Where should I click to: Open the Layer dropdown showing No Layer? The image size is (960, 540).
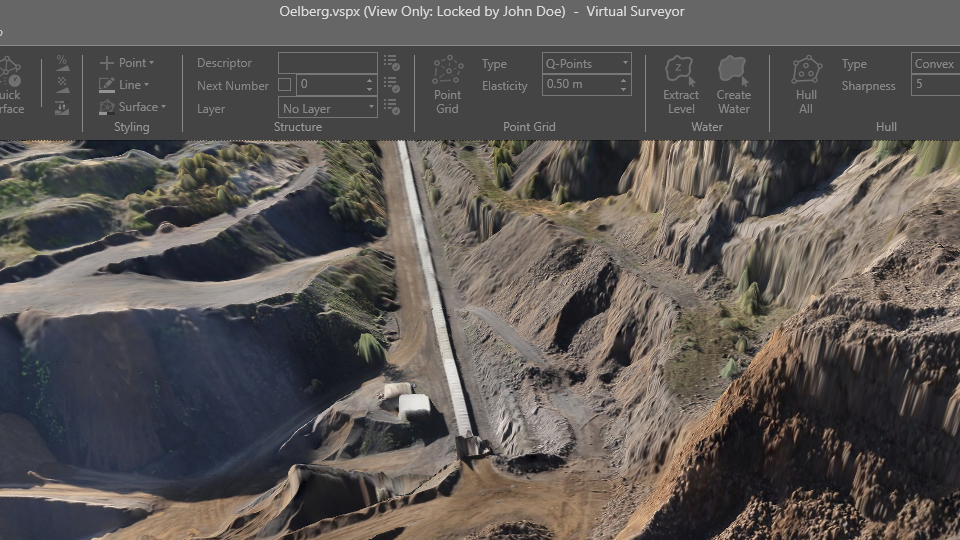tap(327, 108)
